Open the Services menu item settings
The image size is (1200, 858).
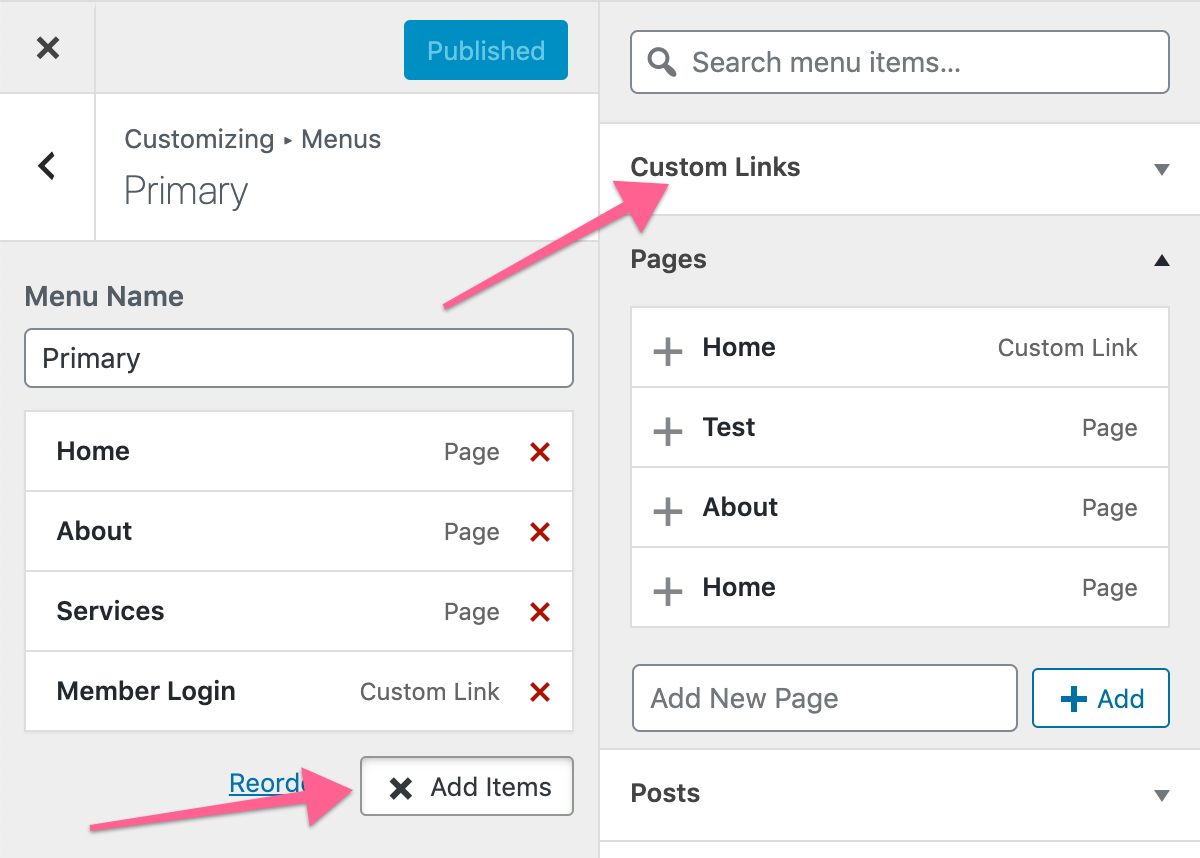point(298,611)
